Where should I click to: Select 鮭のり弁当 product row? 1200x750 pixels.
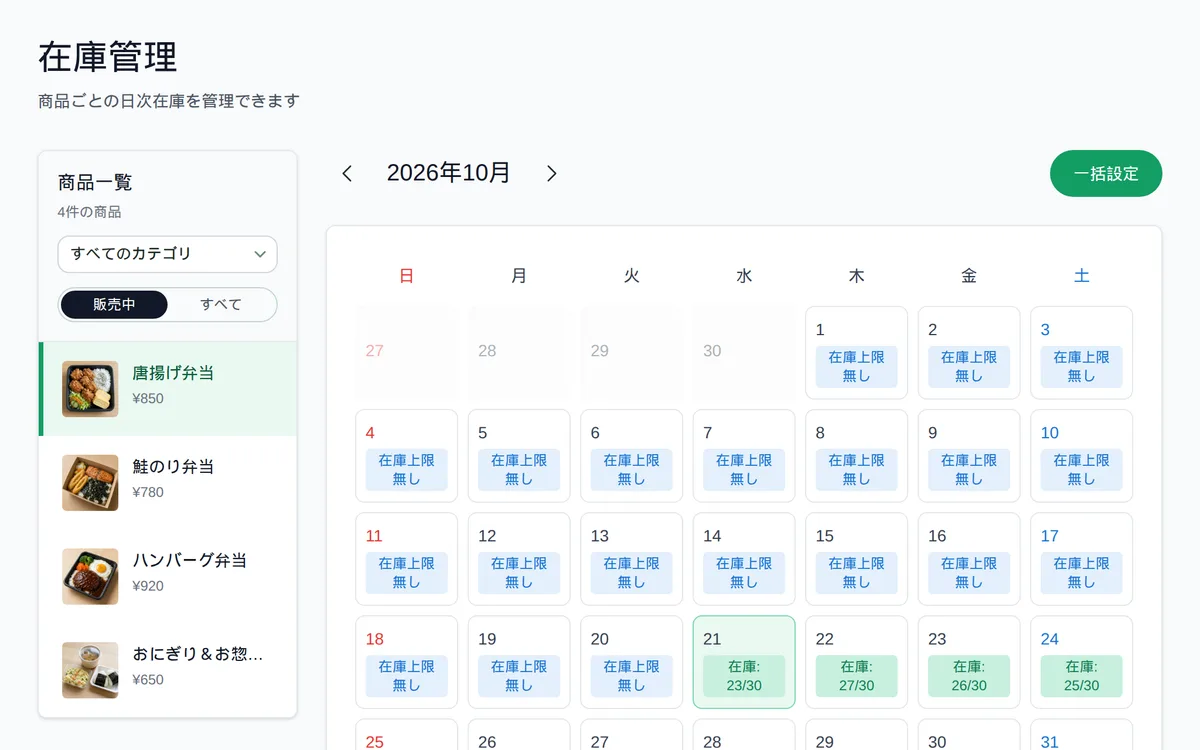click(168, 483)
